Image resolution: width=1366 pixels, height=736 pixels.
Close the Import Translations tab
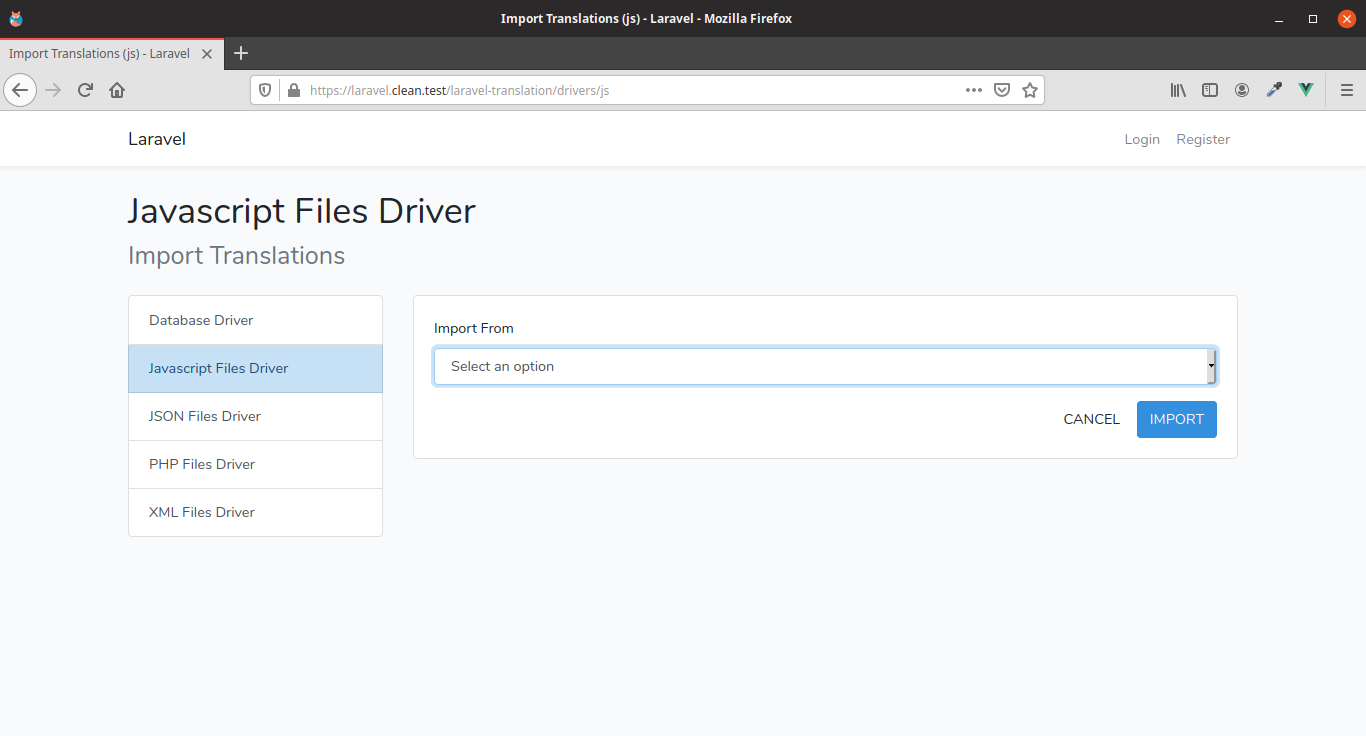[x=207, y=54]
